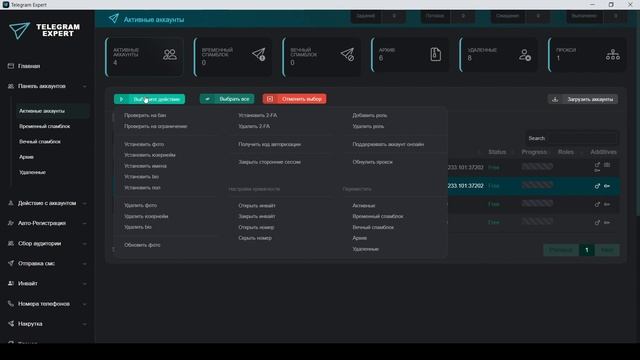Click the Действие с аккаунтом sidebar icon
The width and height of the screenshot is (640, 360).
11,203
